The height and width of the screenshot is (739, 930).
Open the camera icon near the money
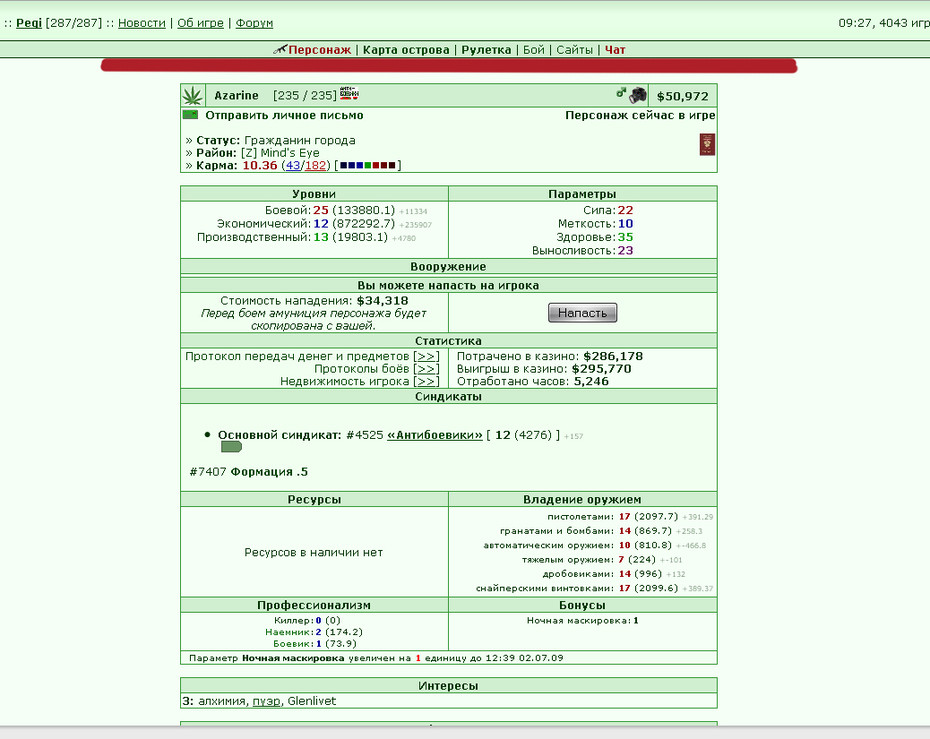pos(638,95)
